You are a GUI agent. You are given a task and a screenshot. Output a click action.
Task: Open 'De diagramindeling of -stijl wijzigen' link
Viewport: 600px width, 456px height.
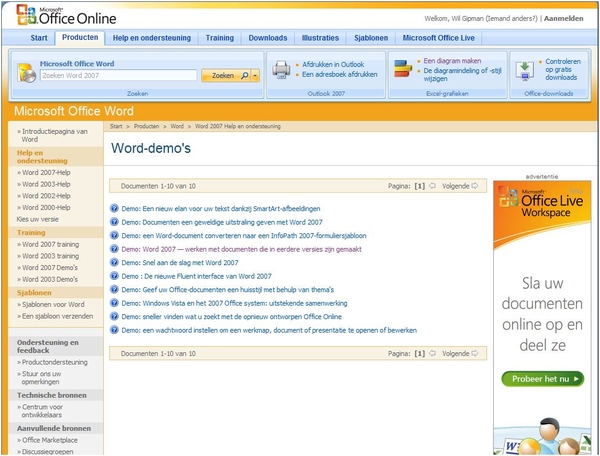[462, 75]
